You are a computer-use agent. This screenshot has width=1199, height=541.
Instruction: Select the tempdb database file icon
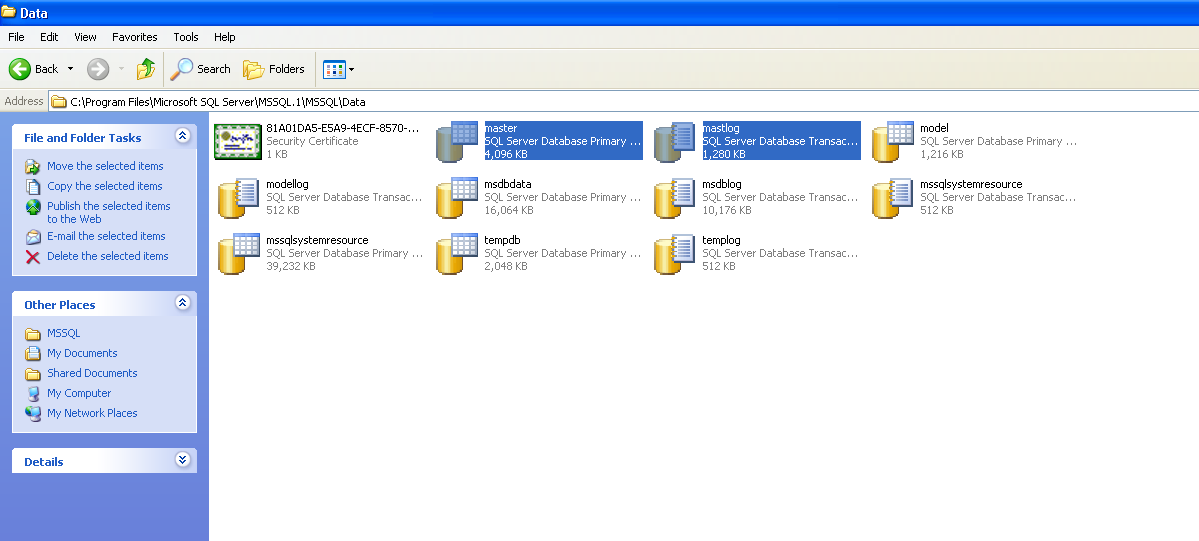pyautogui.click(x=457, y=253)
